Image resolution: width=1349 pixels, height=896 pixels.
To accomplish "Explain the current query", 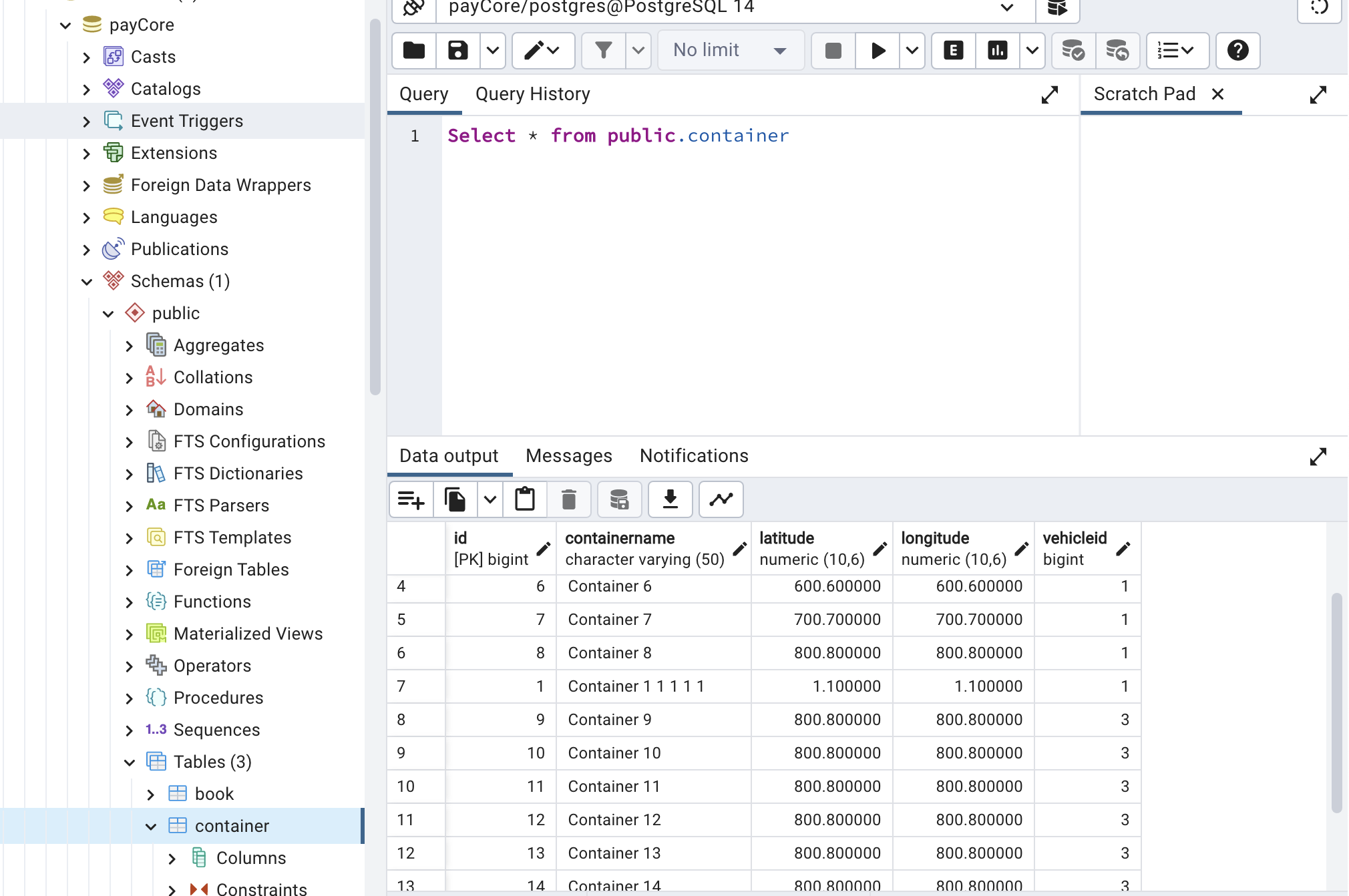I will pyautogui.click(x=953, y=50).
